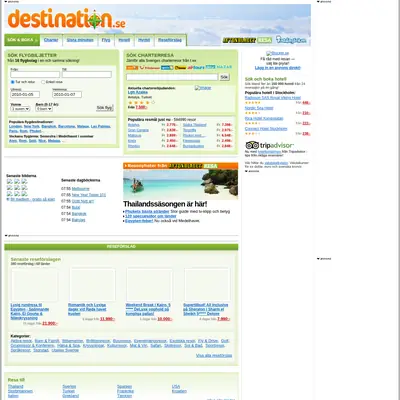
Task: Click the Hemresa date field
Action: 67,95
